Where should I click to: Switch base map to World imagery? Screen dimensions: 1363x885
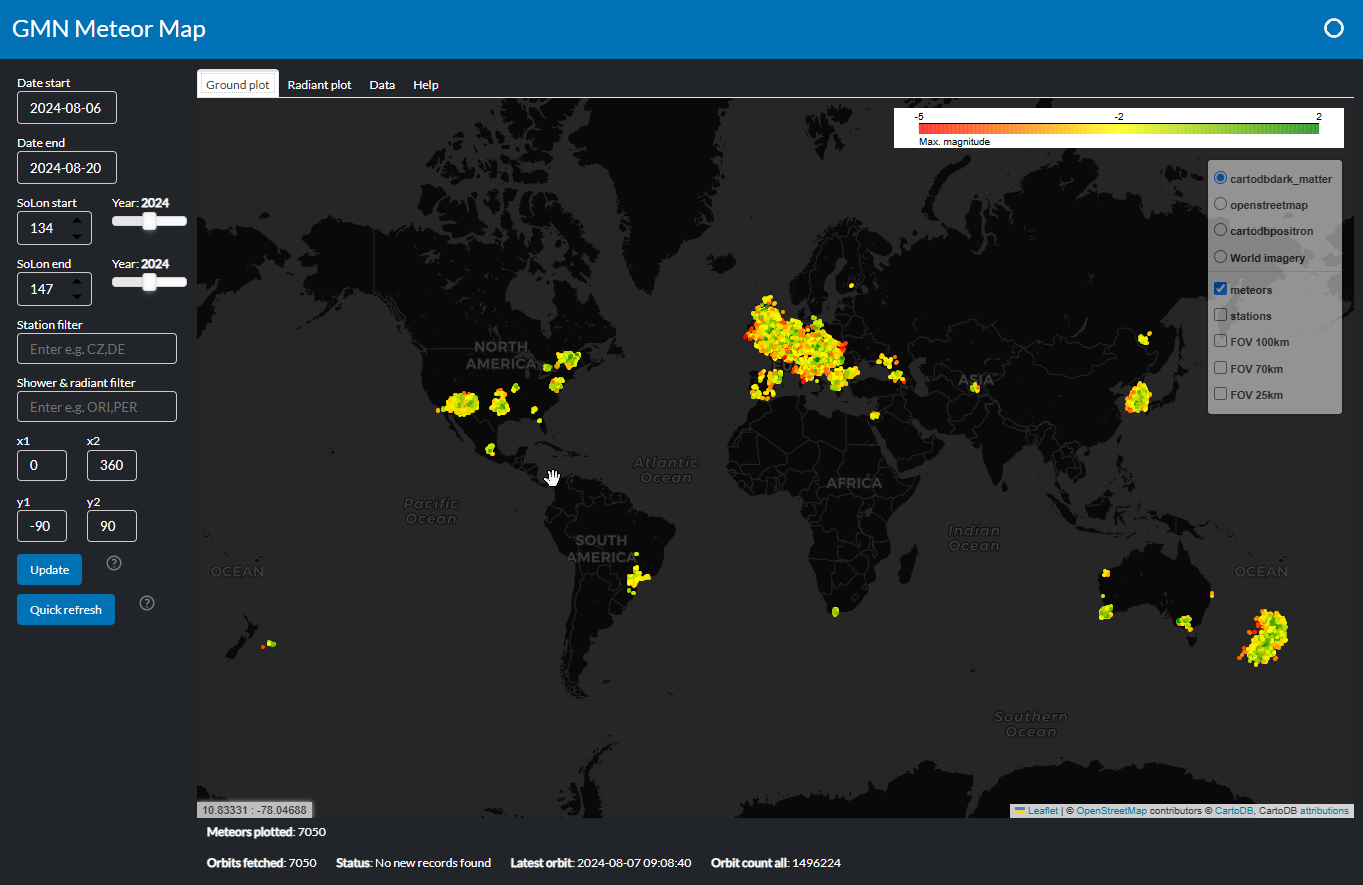1221,257
